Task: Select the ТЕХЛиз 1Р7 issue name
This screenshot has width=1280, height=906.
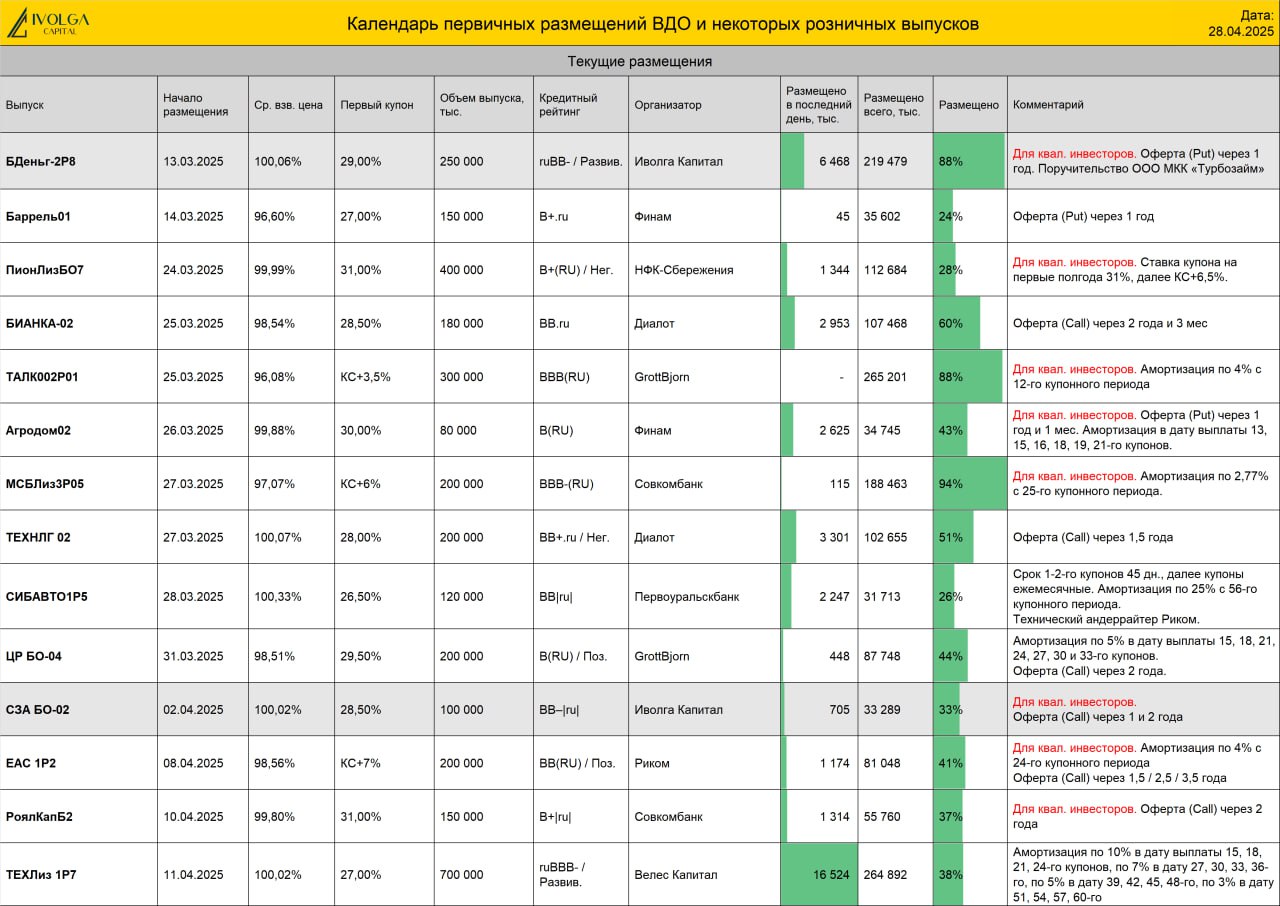Action: [41, 874]
